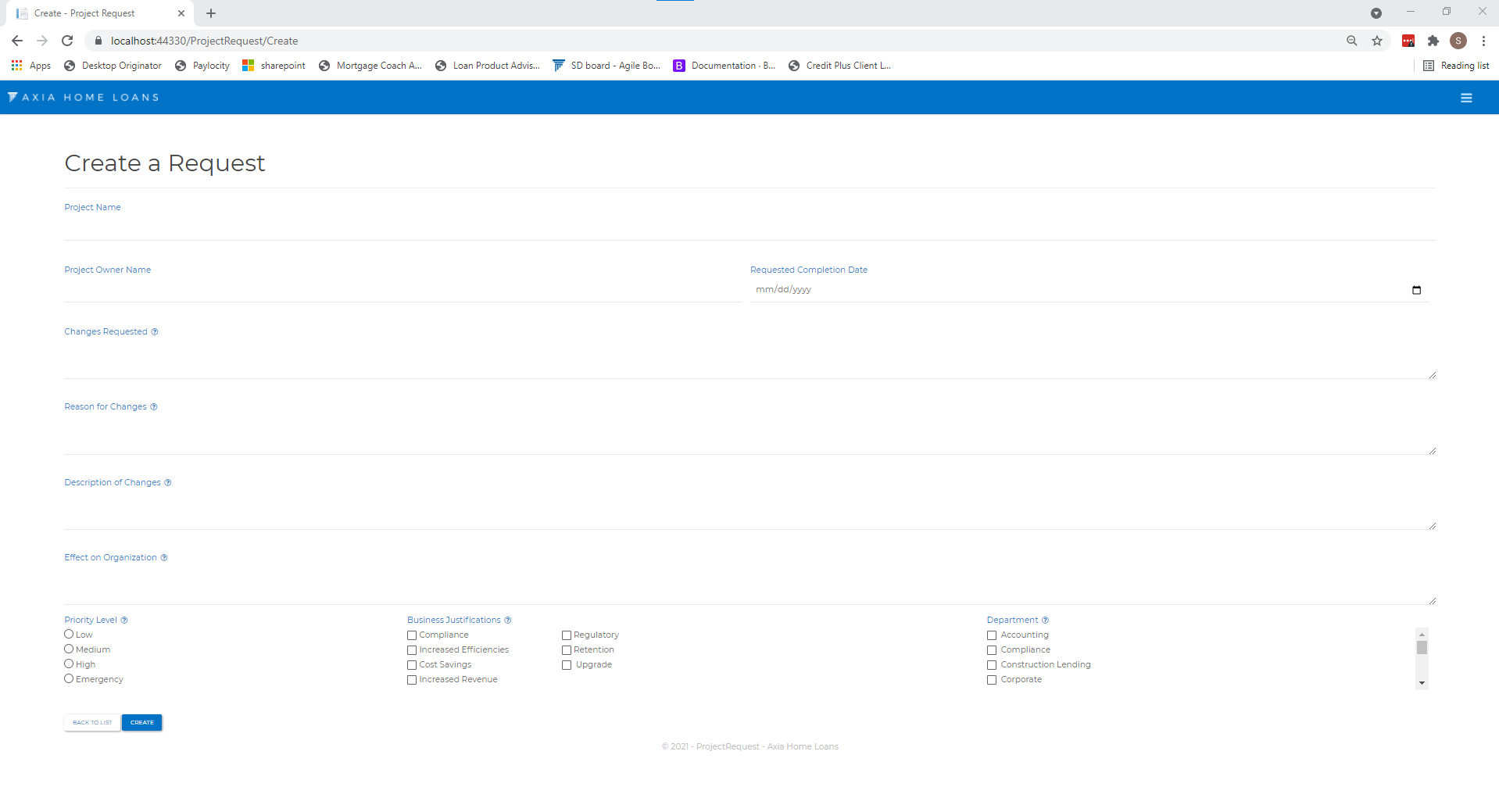Open the Reading list
Image resolution: width=1499 pixels, height=812 pixels.
[1456, 66]
